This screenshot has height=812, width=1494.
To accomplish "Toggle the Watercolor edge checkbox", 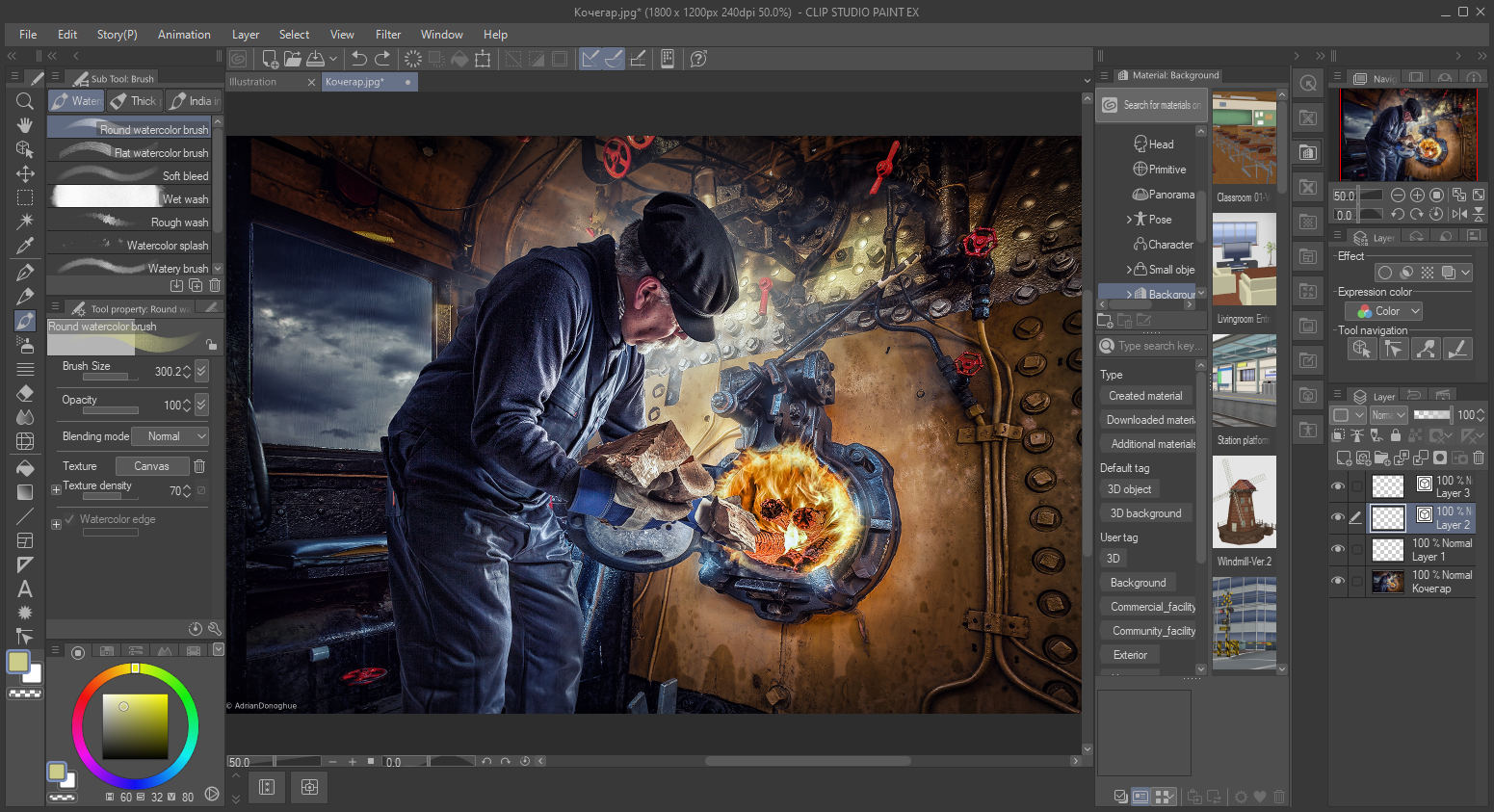I will (x=69, y=519).
